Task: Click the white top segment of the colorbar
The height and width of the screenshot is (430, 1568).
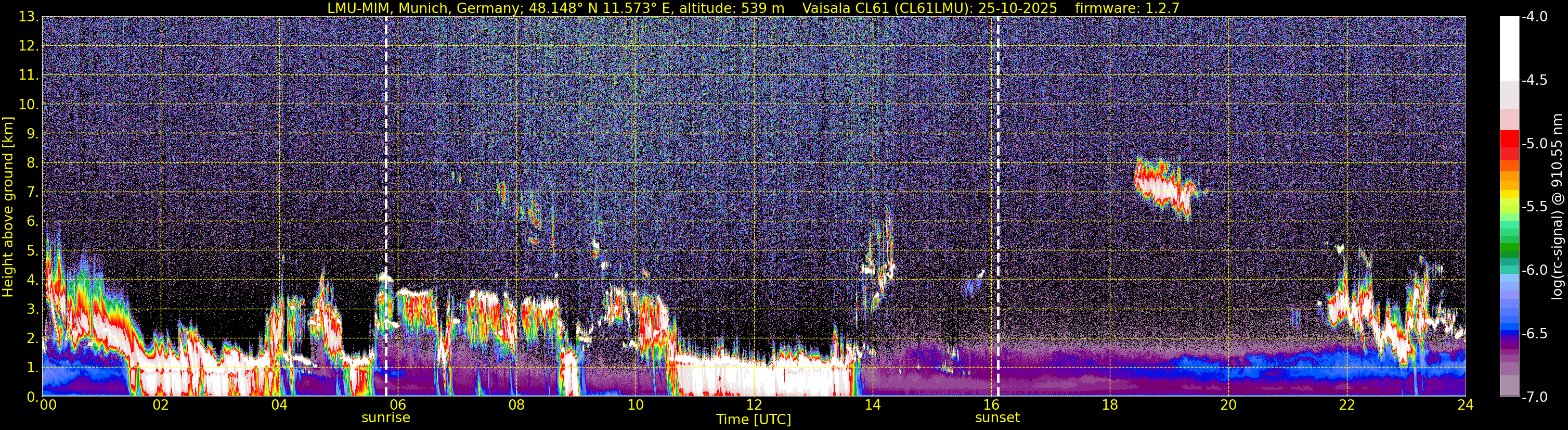Action: [x=1509, y=49]
